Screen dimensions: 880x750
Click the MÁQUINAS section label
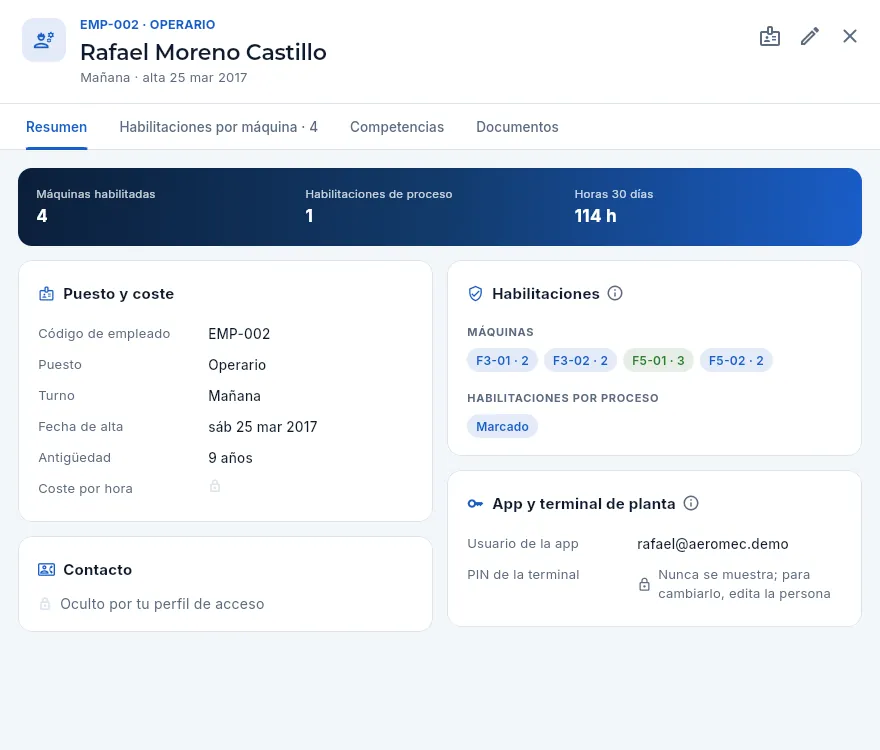[x=500, y=332]
